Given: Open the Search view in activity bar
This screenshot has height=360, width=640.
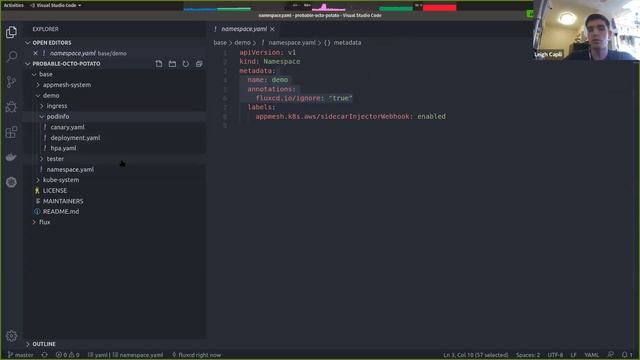Looking at the screenshot, I should 11,56.
